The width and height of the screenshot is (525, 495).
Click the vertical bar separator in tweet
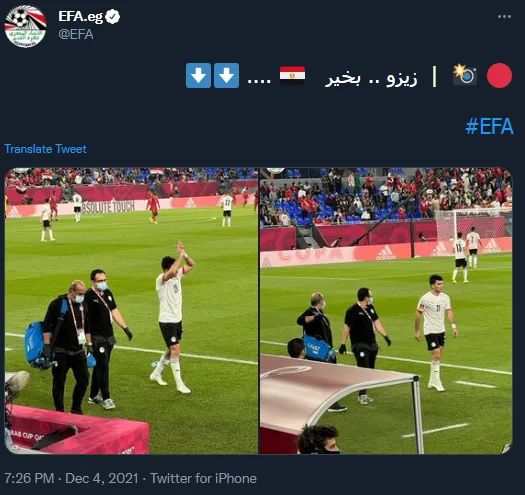[x=435, y=76]
